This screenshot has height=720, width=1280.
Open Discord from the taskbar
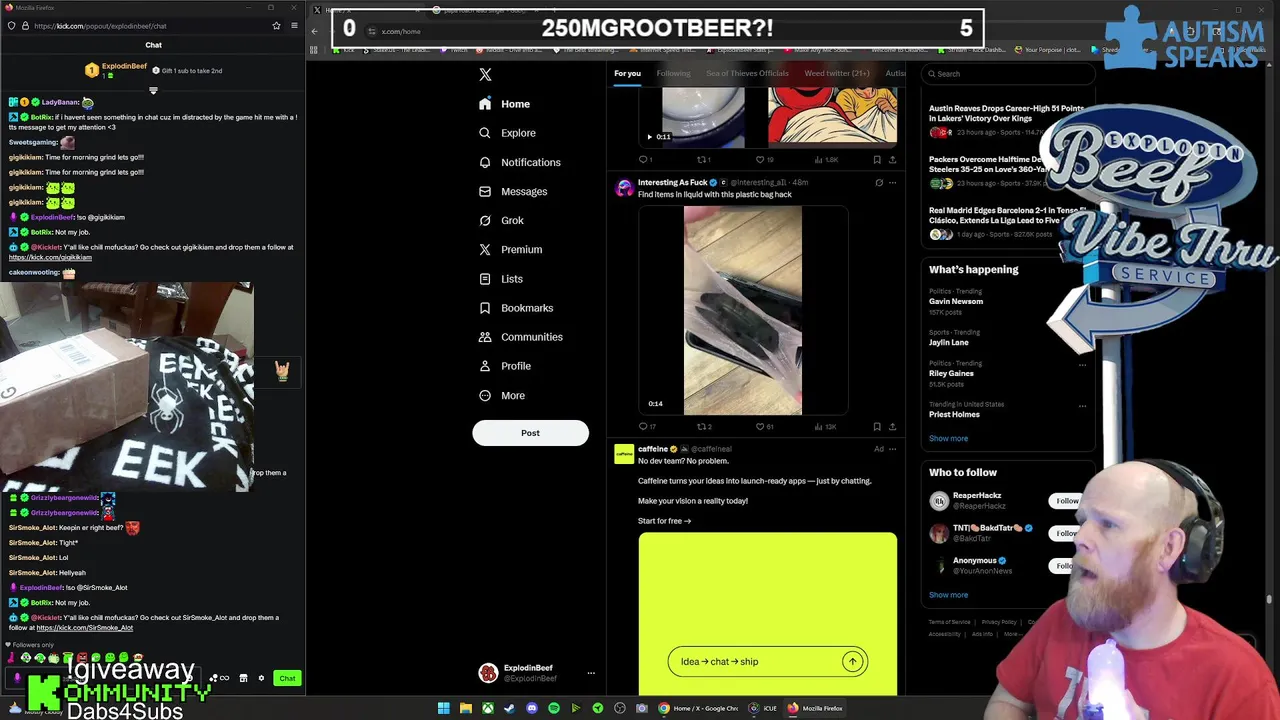coord(531,708)
